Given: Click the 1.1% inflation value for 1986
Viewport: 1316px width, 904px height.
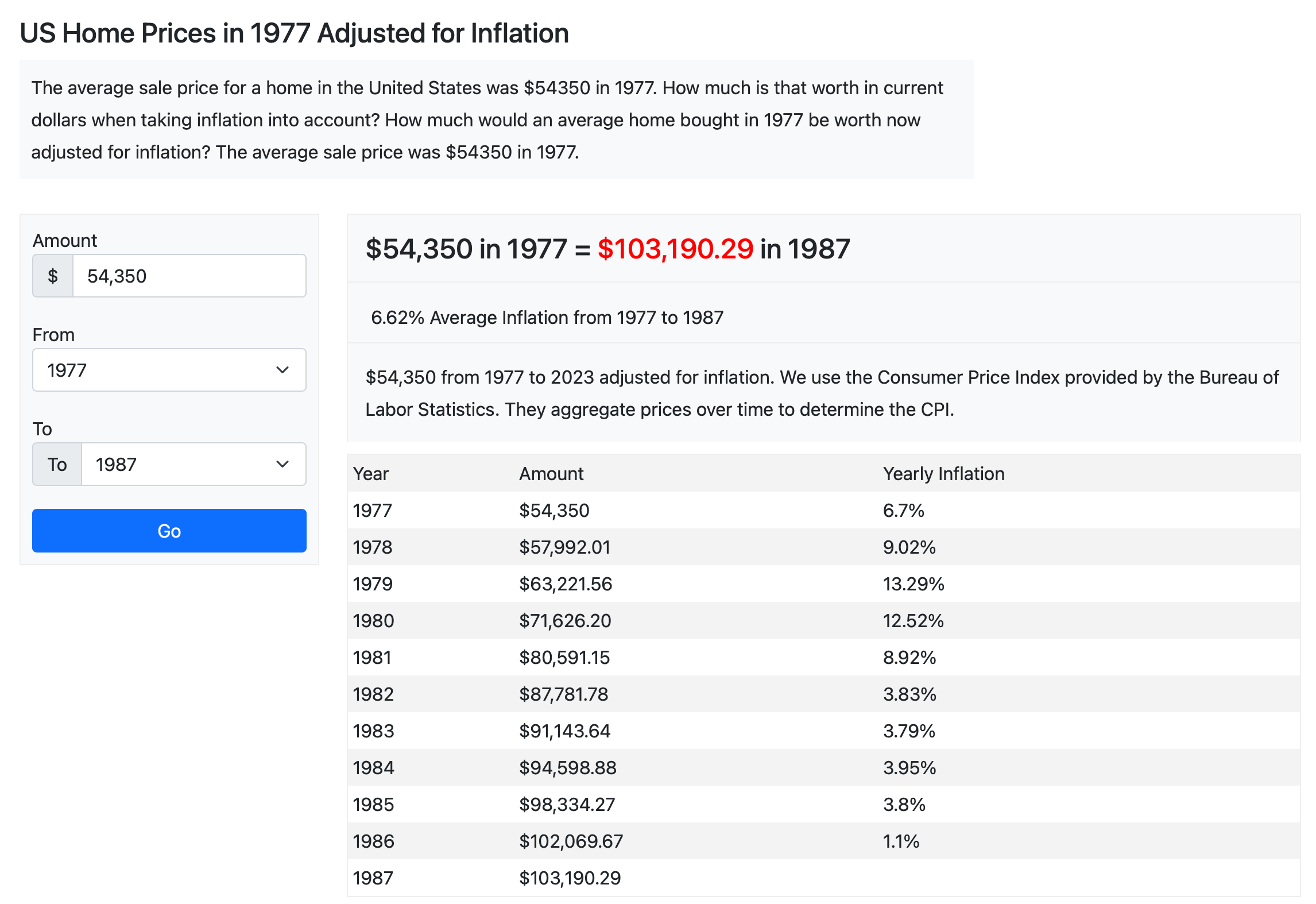Looking at the screenshot, I should [901, 841].
